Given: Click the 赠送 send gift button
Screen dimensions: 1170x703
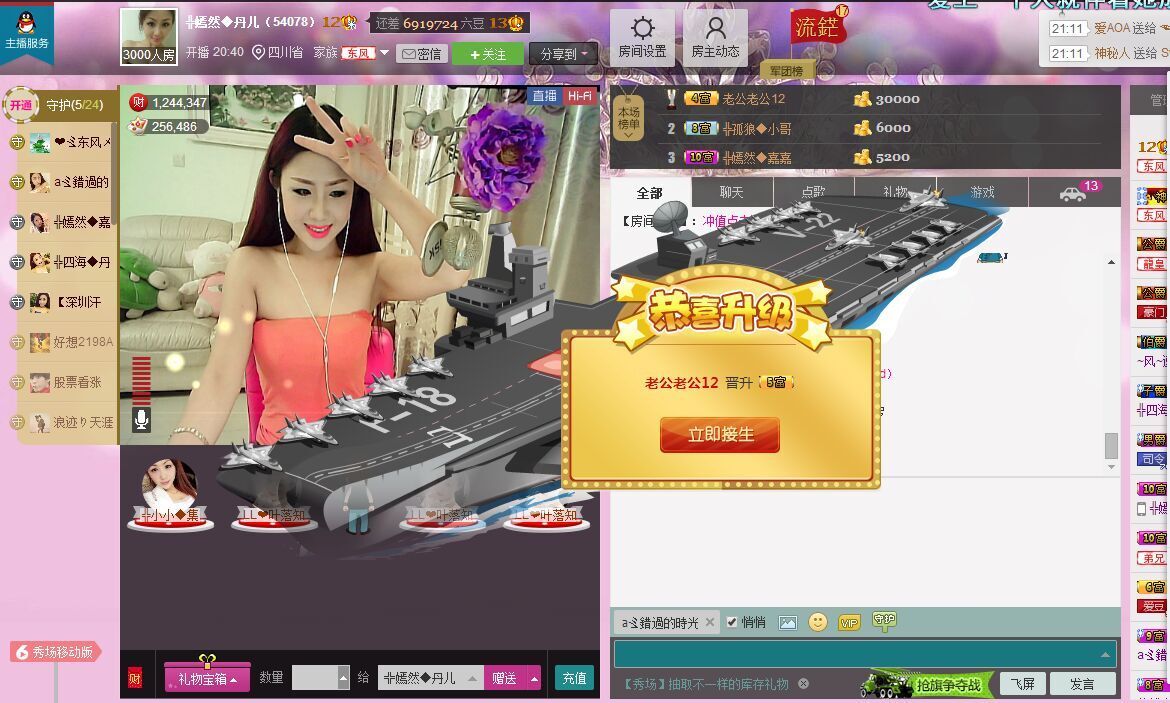Looking at the screenshot, I should [x=505, y=678].
